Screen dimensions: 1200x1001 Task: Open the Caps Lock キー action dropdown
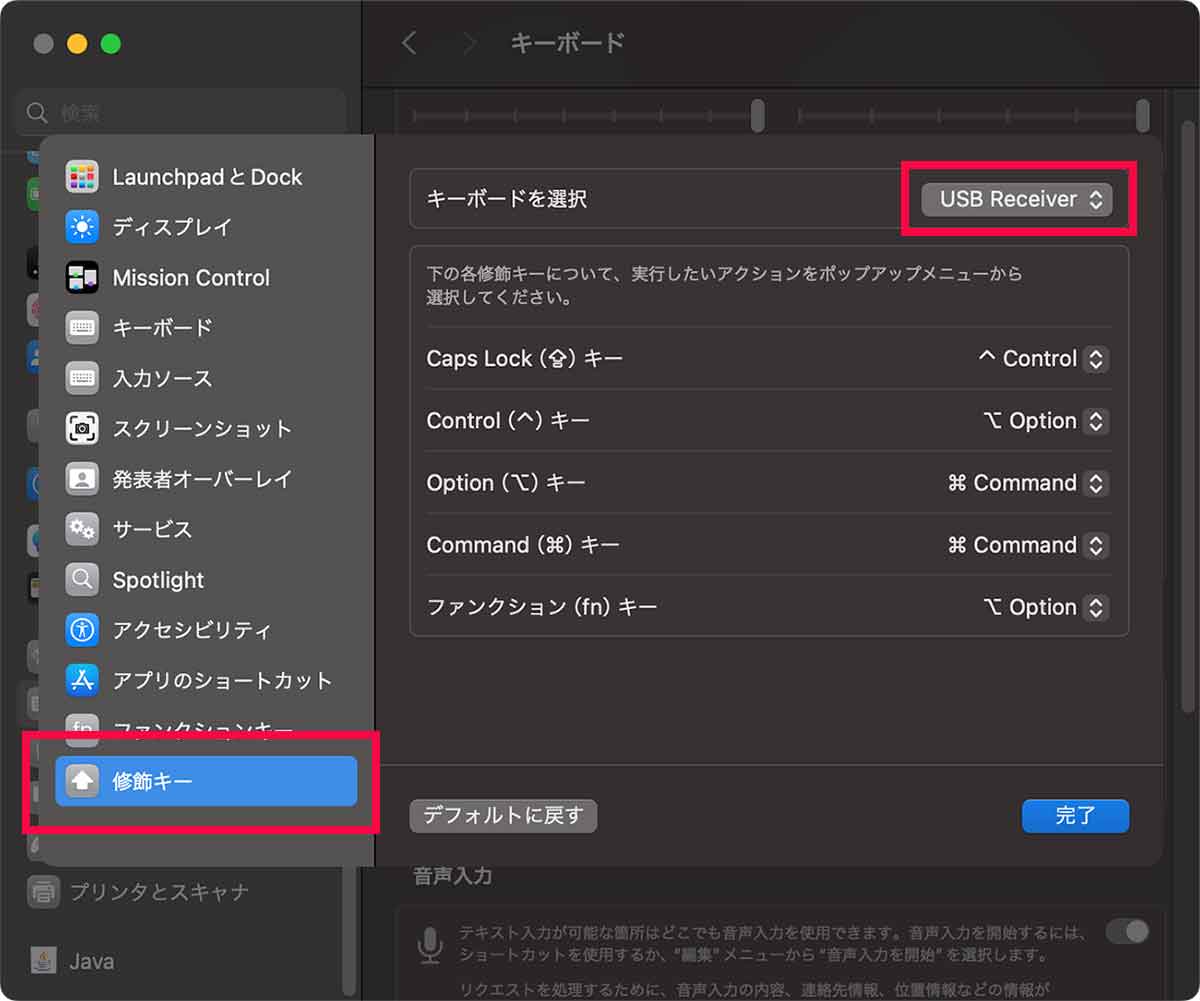1042,359
